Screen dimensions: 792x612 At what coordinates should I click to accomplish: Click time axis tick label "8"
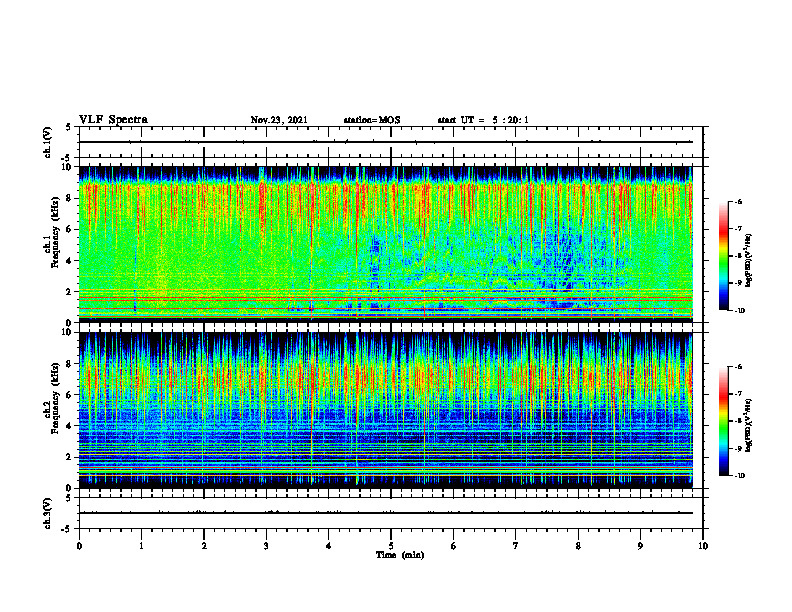[578, 546]
